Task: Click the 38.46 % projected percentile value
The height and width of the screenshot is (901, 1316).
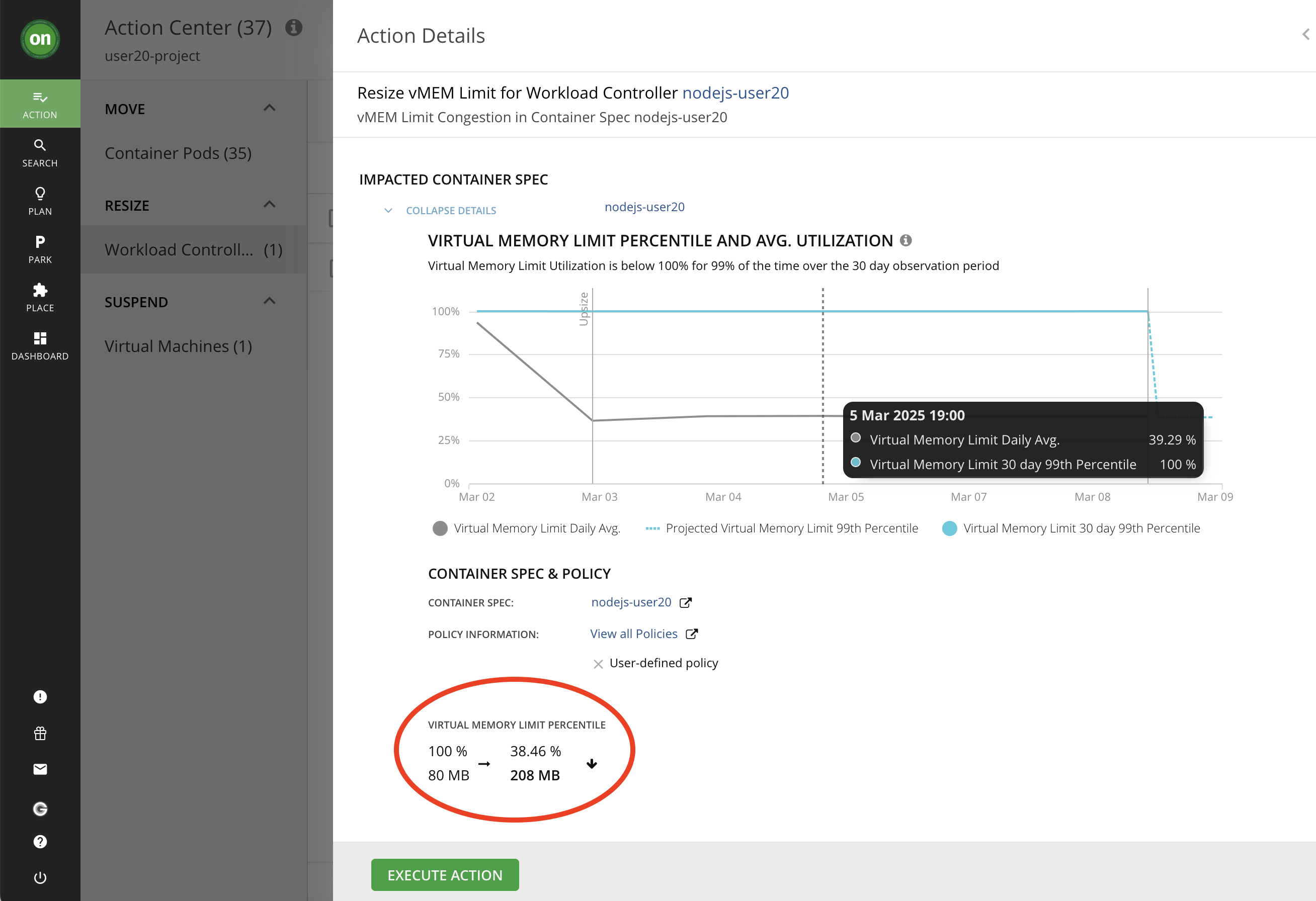Action: tap(535, 751)
